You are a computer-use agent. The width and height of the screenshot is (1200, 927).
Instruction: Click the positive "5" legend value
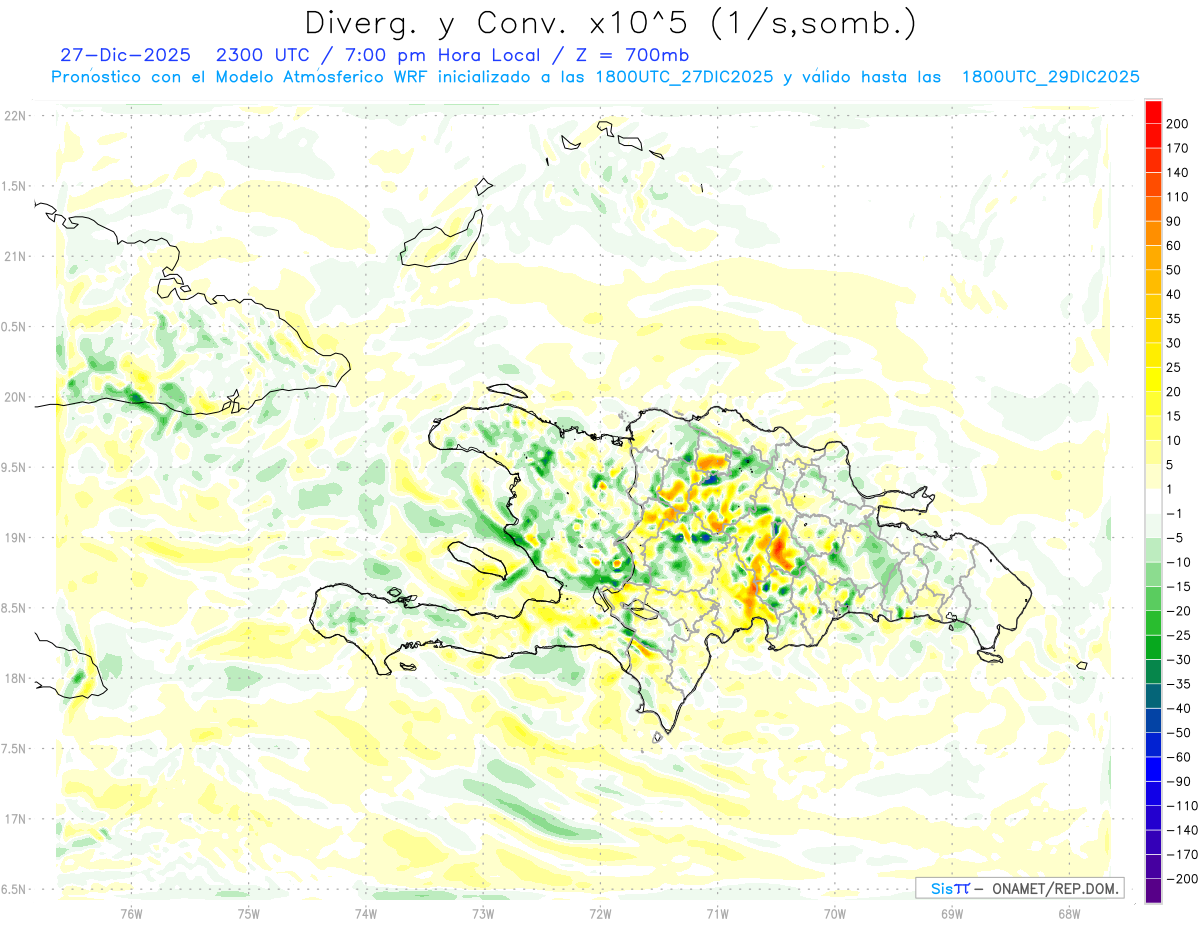[x=1172, y=465]
